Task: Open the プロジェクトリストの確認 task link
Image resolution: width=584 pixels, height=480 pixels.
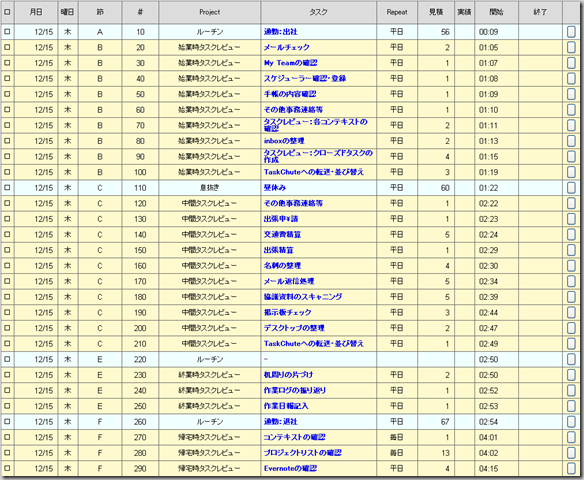Action: [302, 453]
